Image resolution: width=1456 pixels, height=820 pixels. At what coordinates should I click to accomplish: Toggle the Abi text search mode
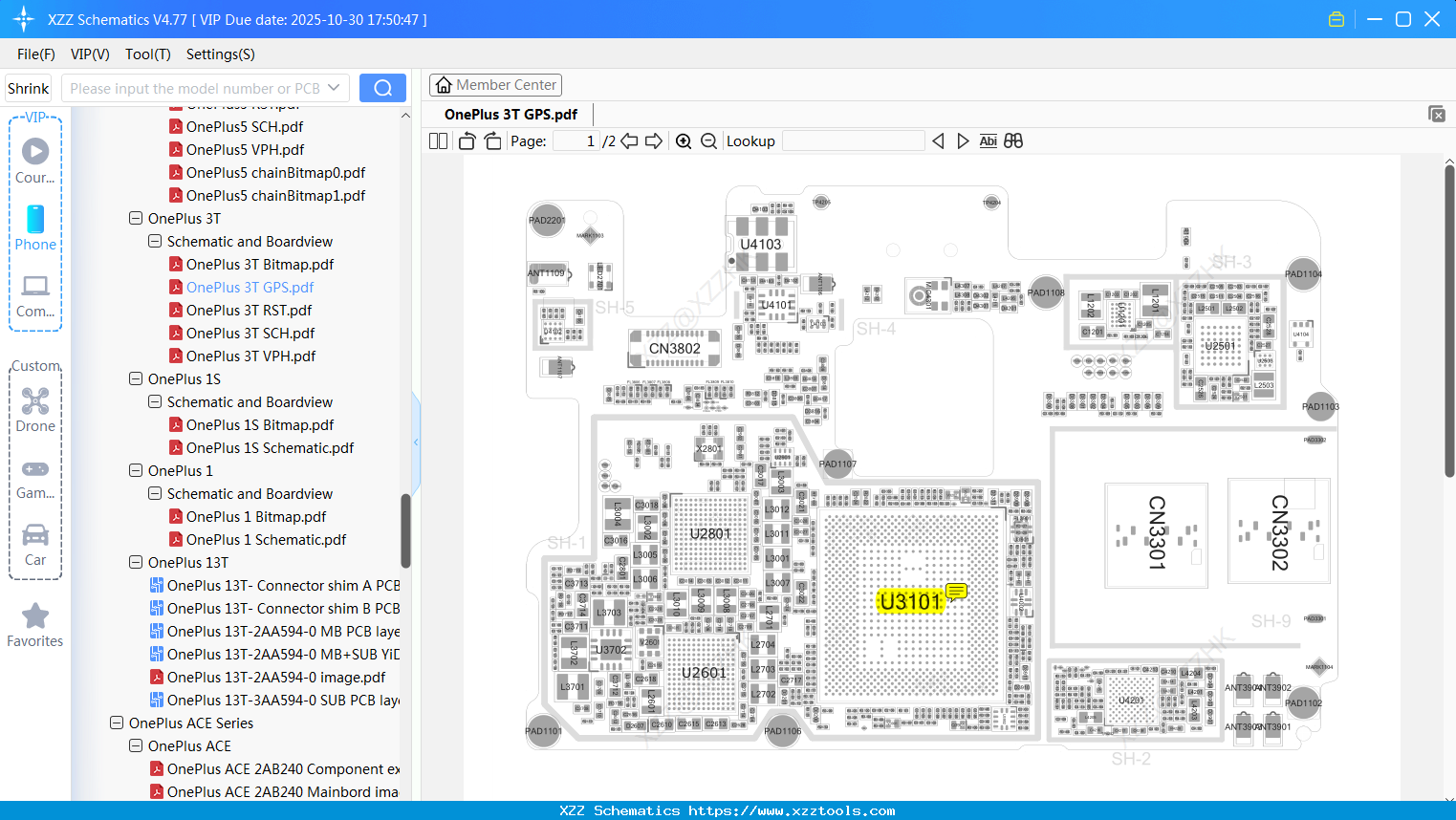(988, 140)
